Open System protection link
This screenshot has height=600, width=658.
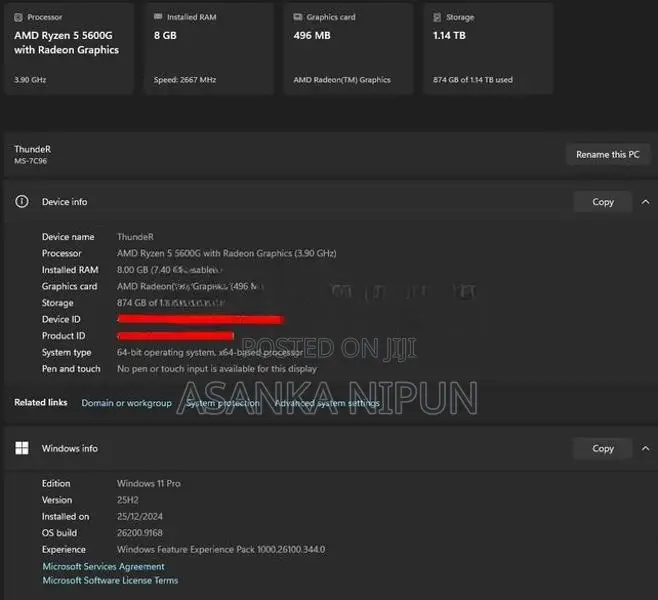[223, 403]
